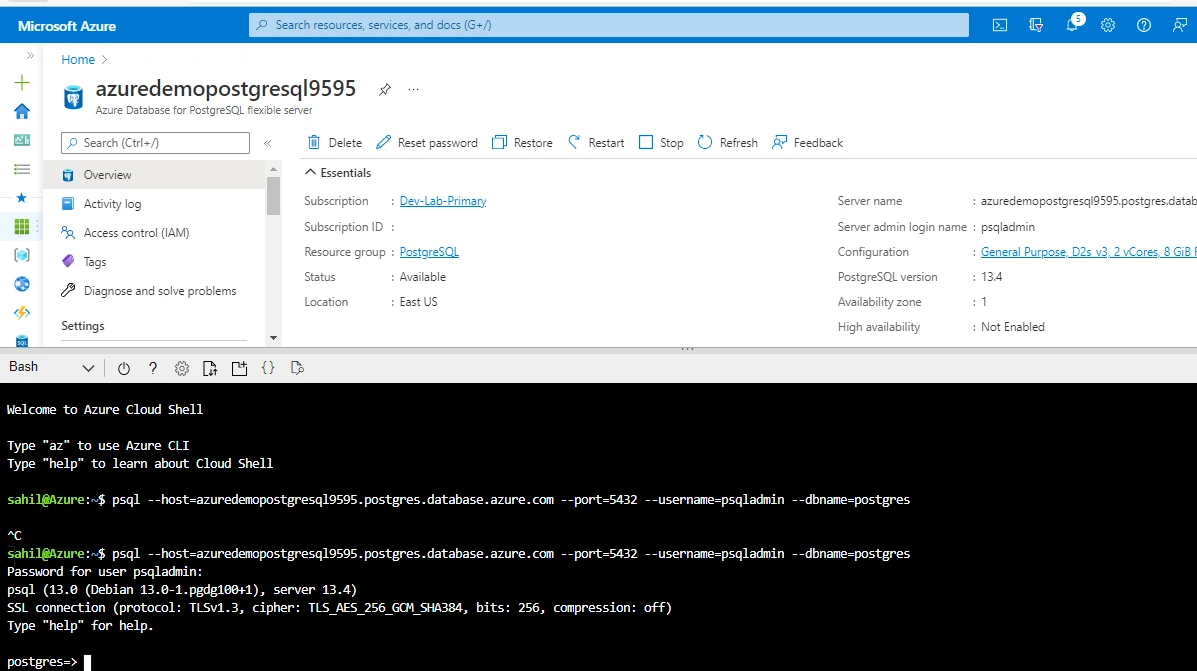
Task: Stop the PostgreSQL server
Action: click(x=661, y=142)
